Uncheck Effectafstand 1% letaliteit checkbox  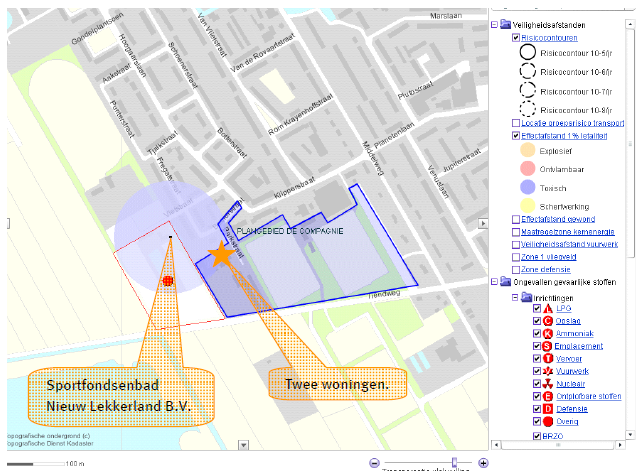(516, 135)
